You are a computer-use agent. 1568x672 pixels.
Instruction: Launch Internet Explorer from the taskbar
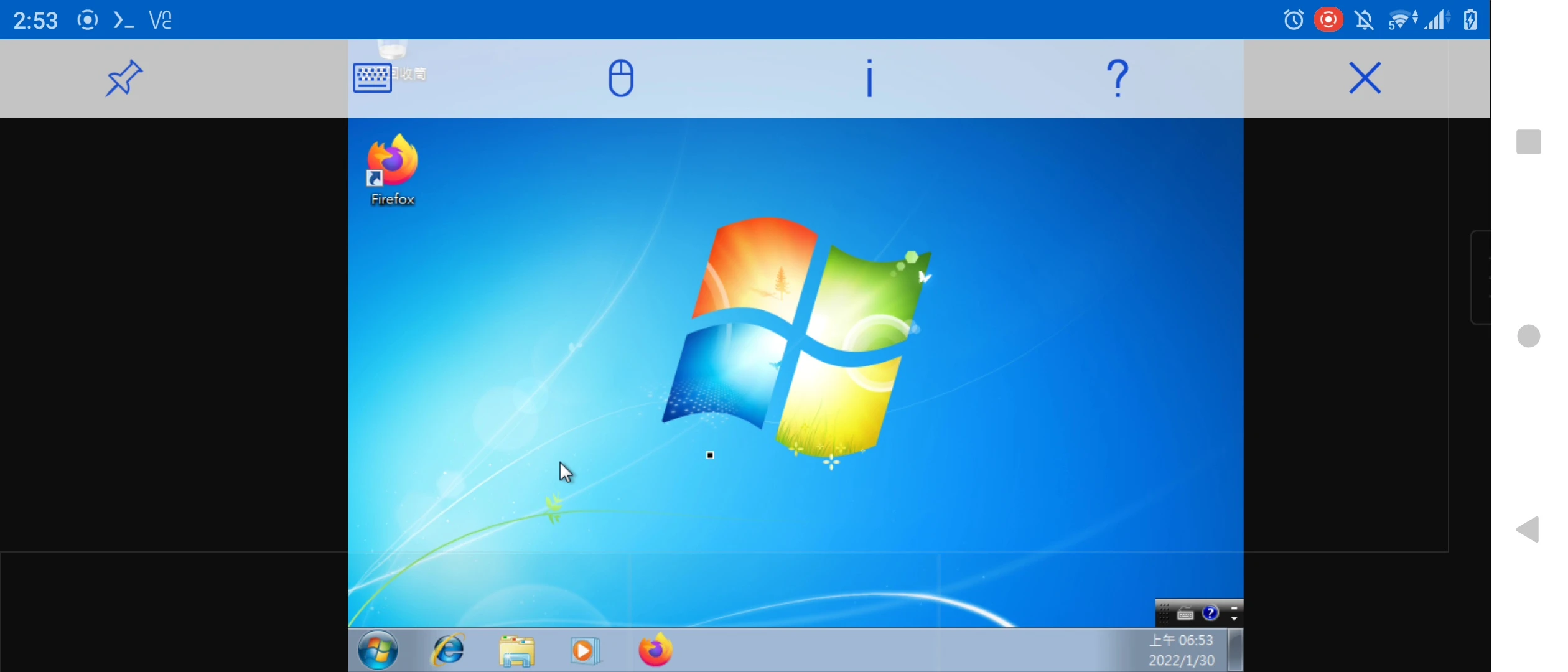449,650
